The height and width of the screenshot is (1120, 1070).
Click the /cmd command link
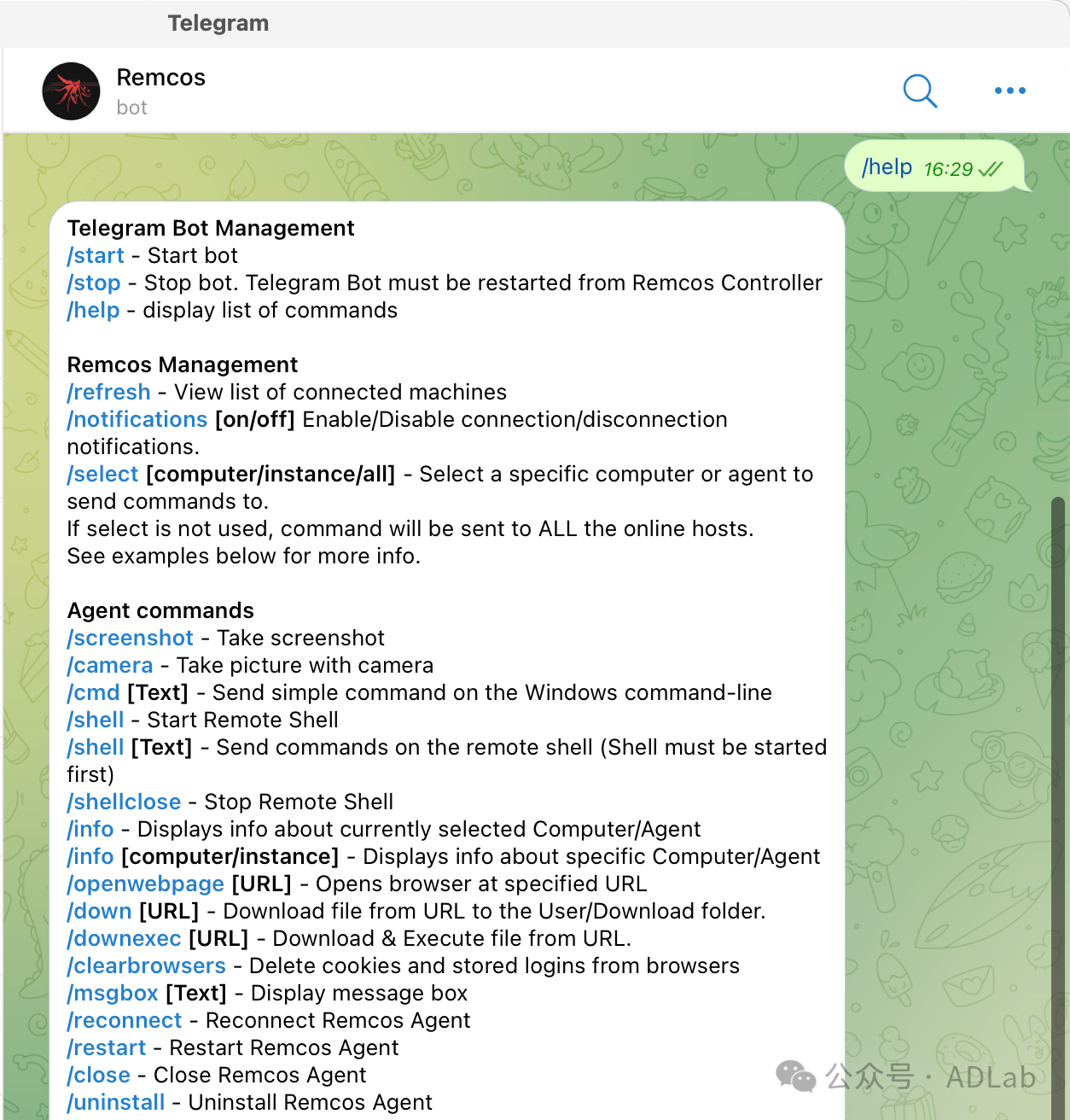click(94, 692)
